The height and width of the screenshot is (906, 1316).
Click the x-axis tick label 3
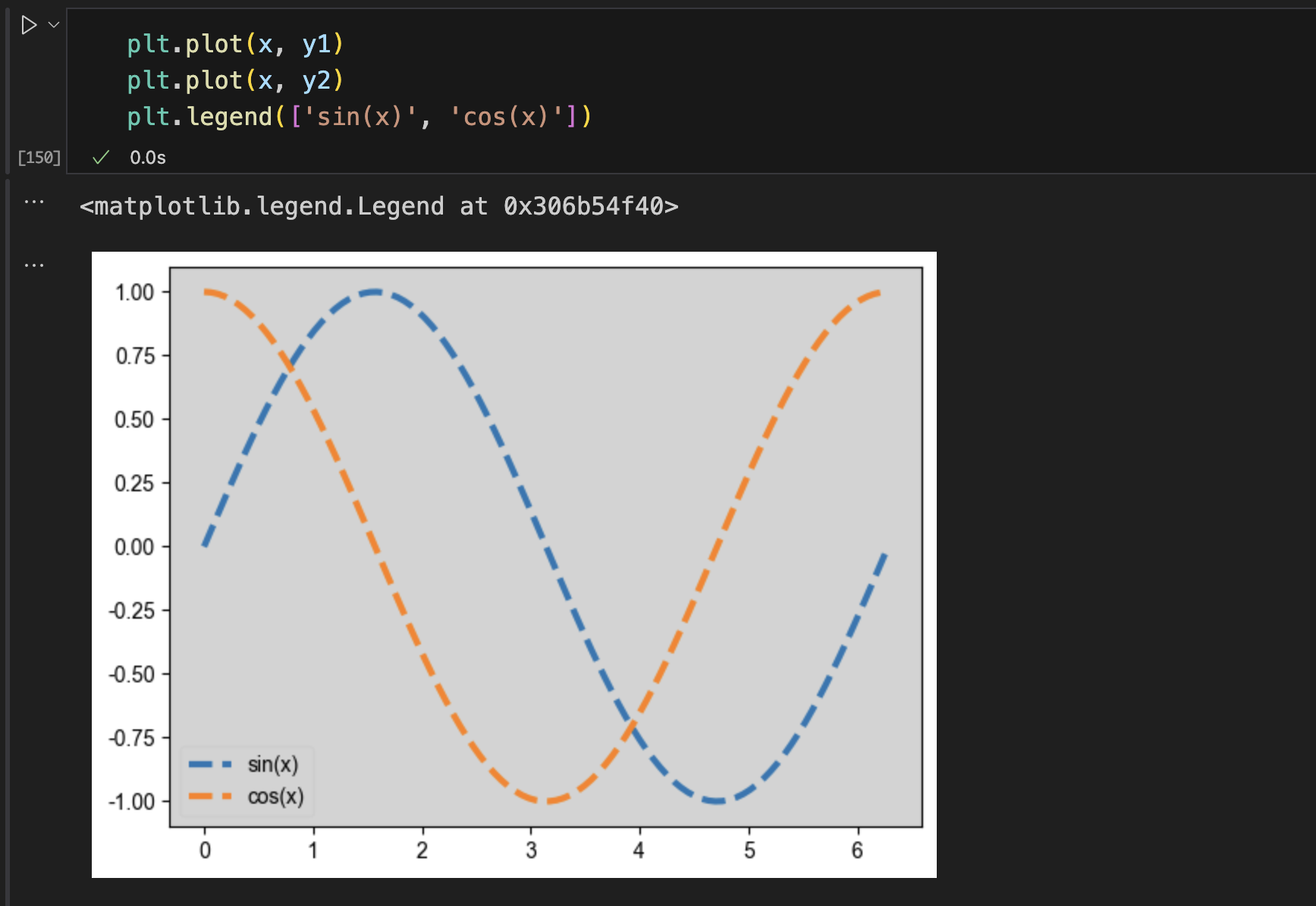point(532,851)
